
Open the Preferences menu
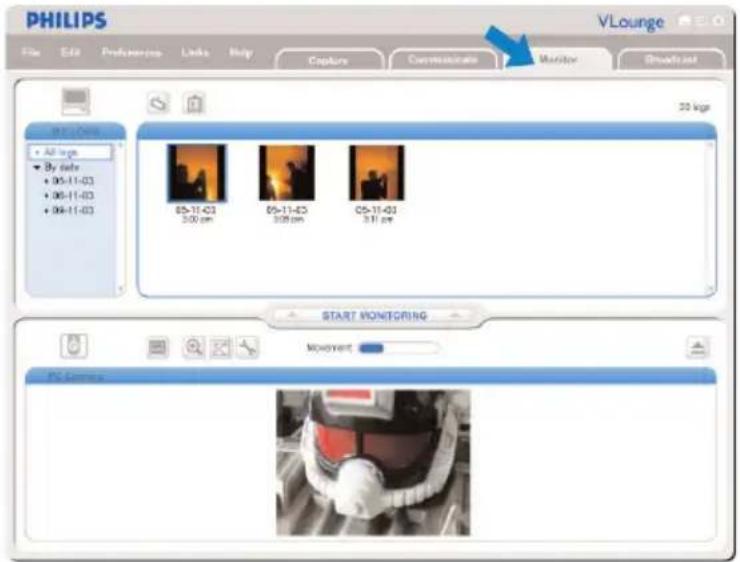[x=132, y=52]
